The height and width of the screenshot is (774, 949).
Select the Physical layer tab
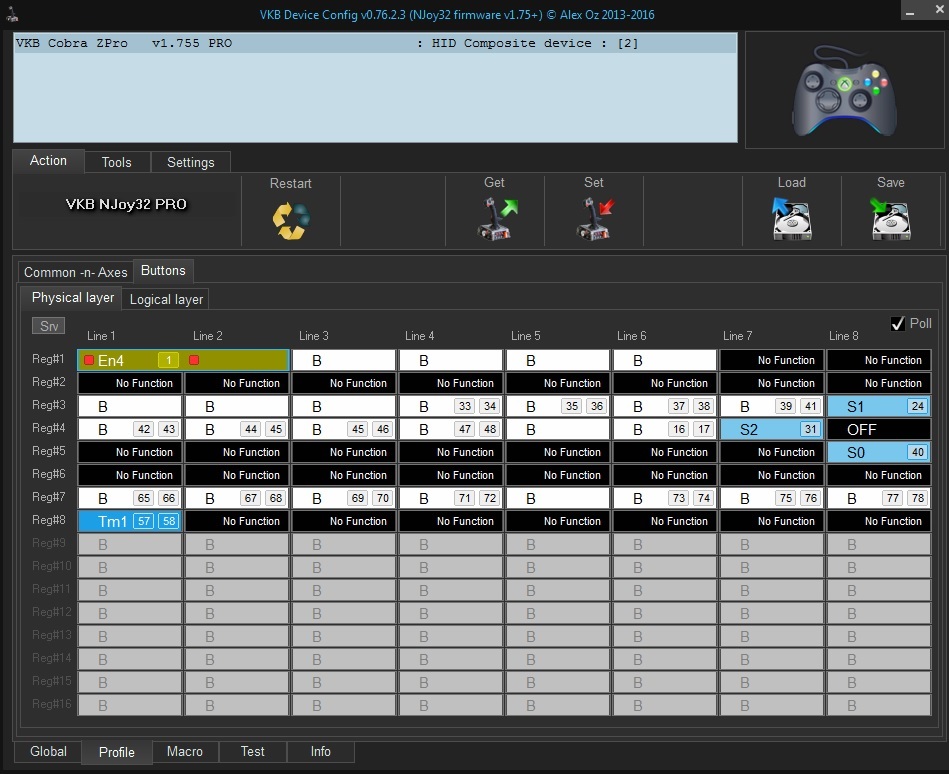point(73,298)
